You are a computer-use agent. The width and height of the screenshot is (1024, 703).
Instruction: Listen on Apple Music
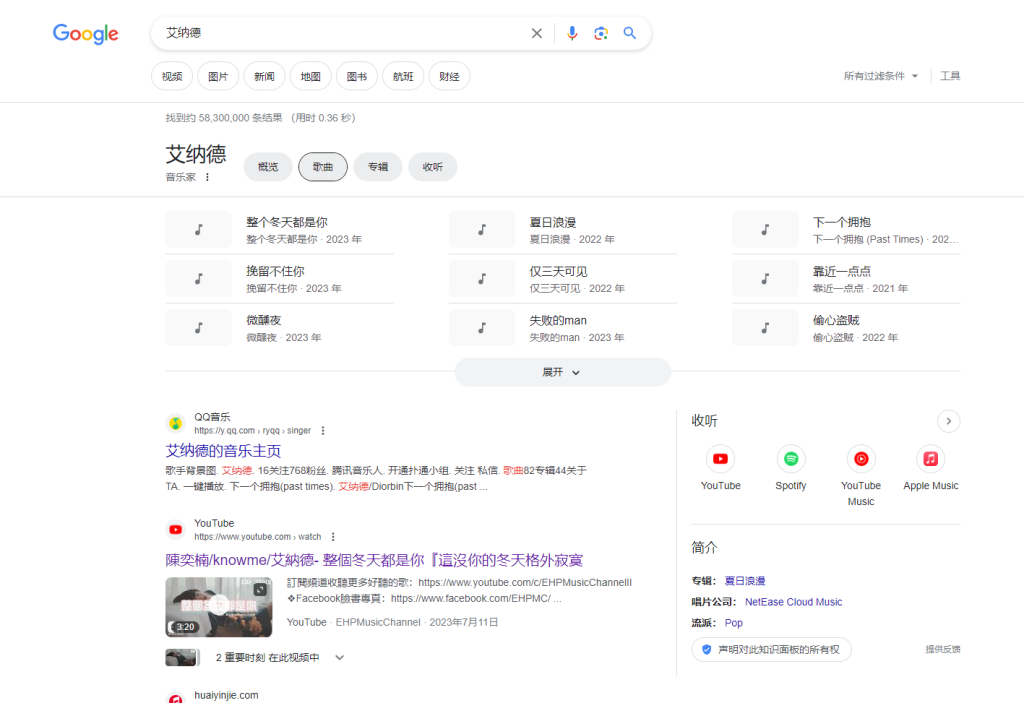(931, 468)
